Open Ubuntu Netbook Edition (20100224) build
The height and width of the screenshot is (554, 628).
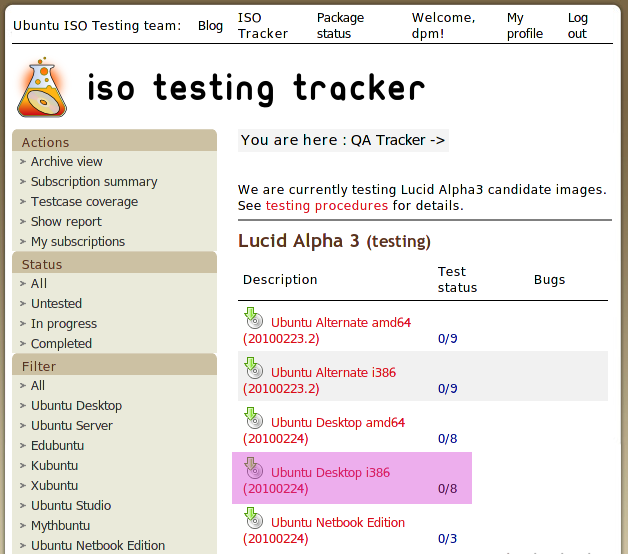[324, 531]
